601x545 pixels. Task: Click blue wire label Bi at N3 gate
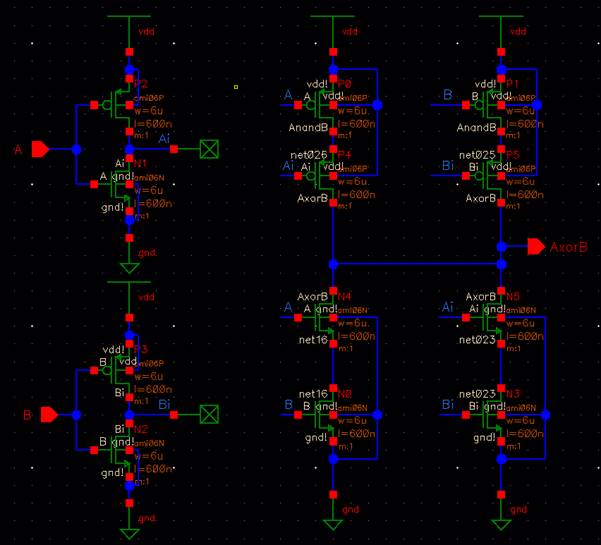coord(448,404)
